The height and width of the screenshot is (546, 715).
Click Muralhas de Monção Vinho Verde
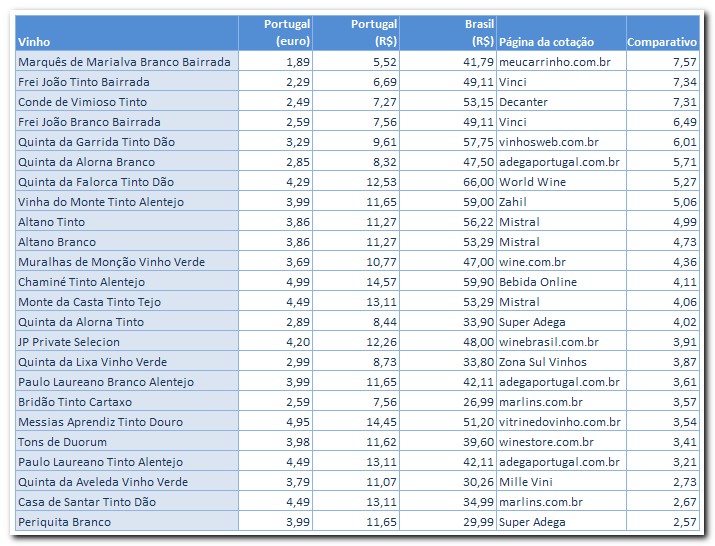(127, 261)
